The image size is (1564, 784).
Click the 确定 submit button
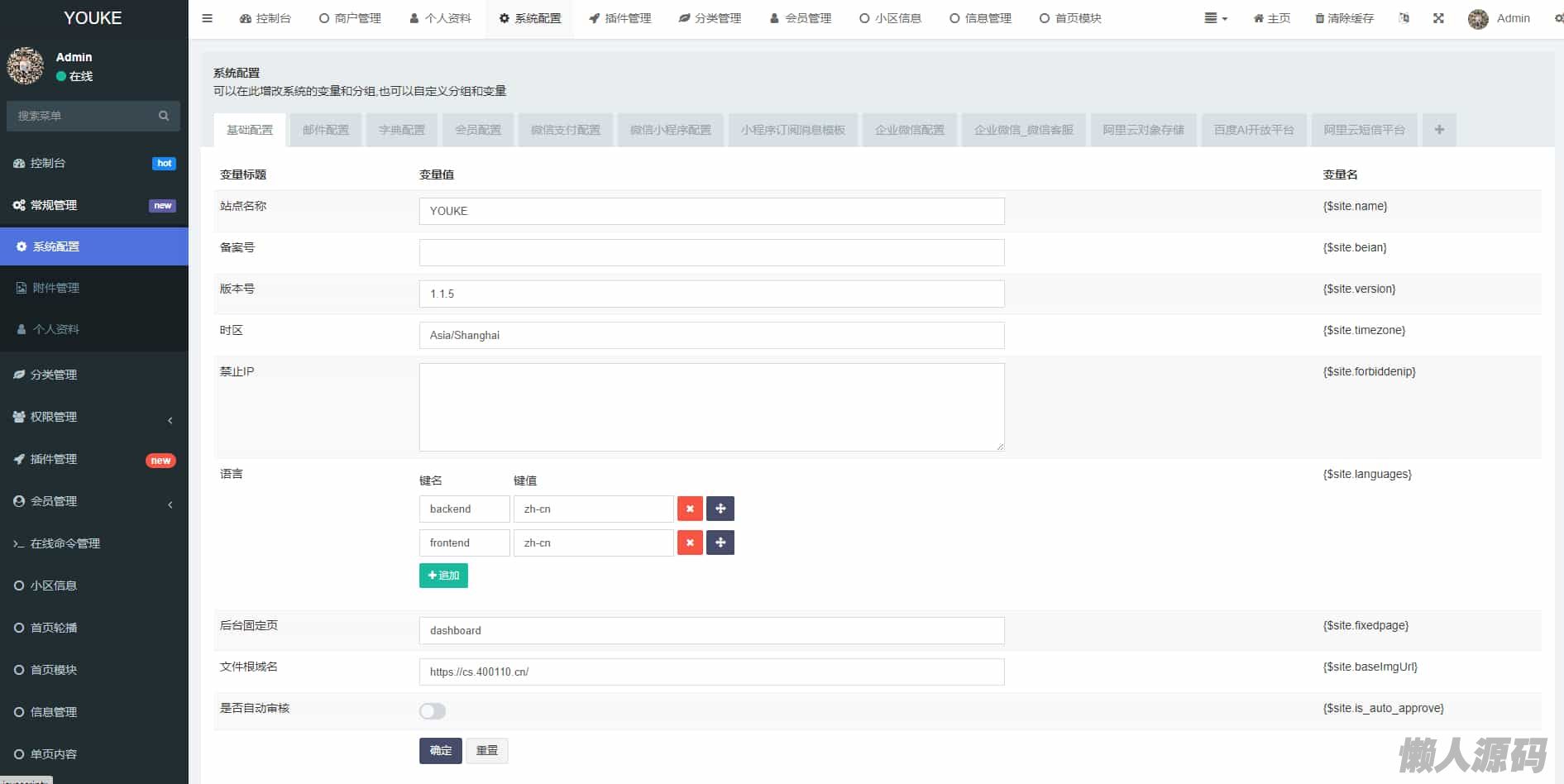click(440, 750)
